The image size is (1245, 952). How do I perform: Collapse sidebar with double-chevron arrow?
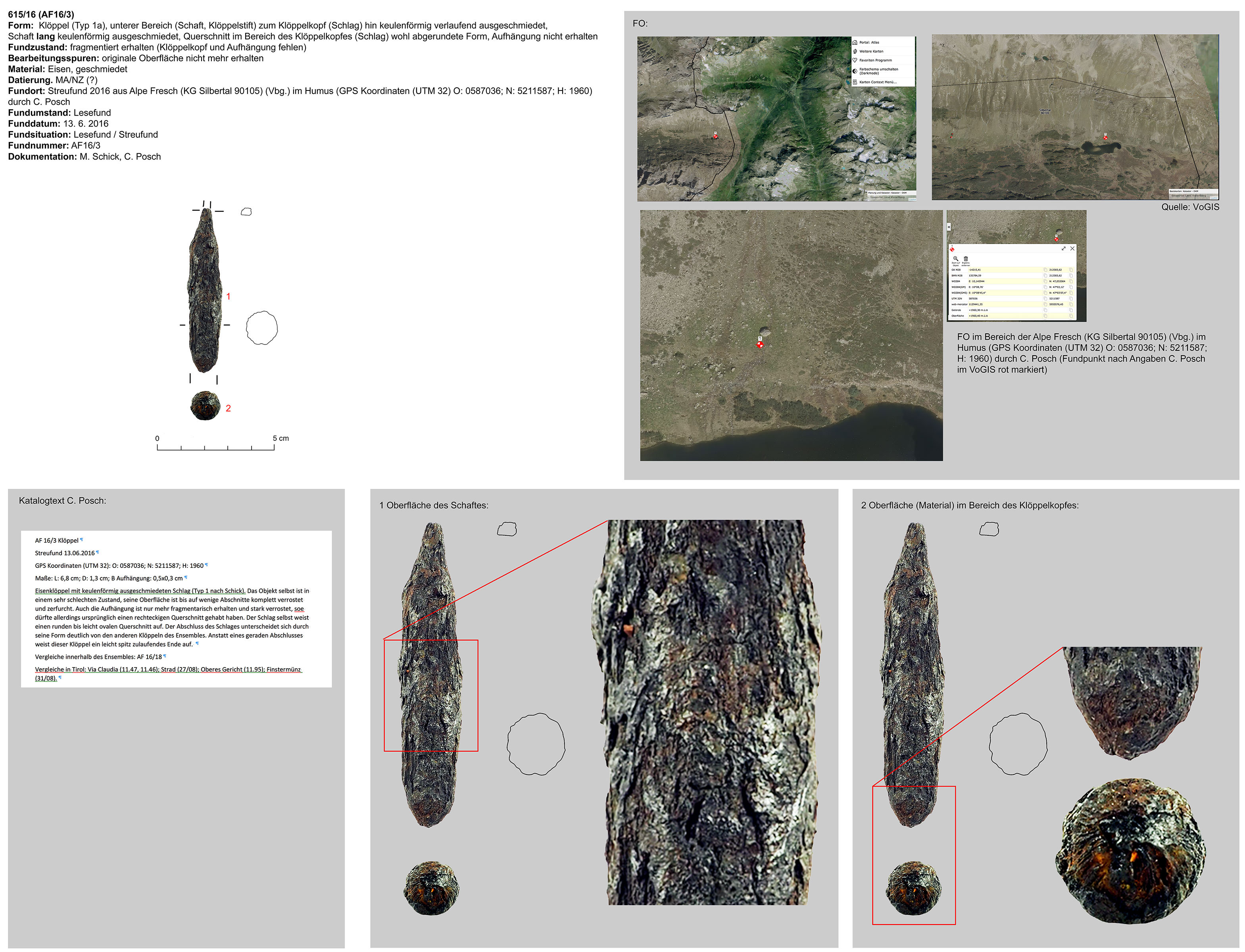[949, 227]
